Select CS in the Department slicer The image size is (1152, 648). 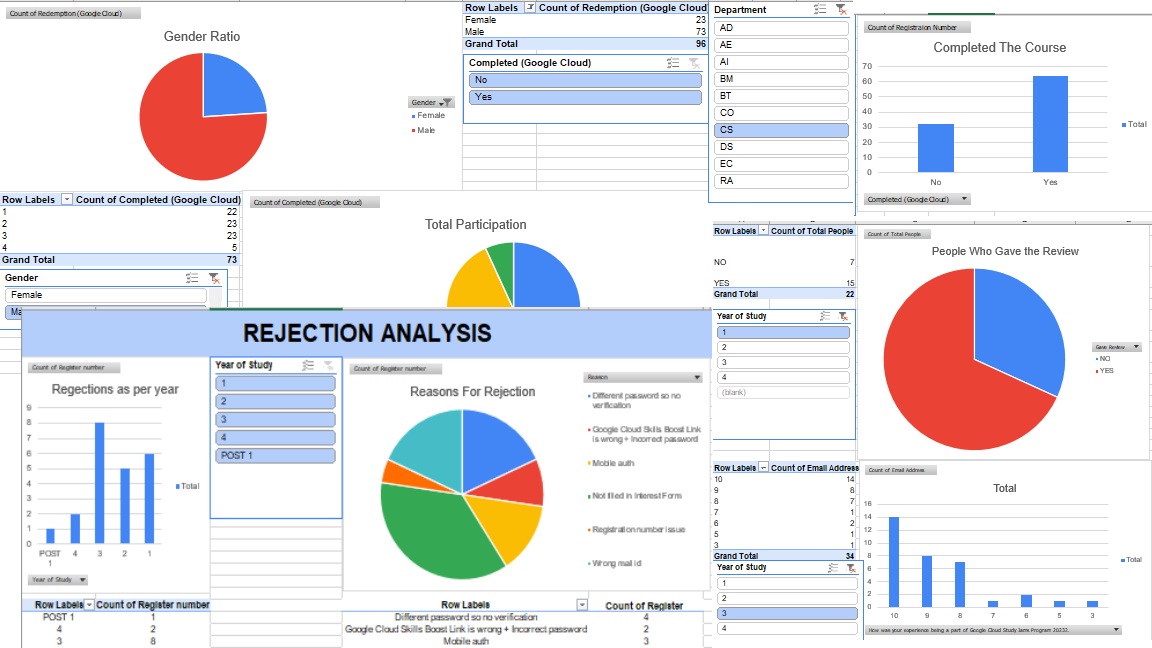point(781,130)
